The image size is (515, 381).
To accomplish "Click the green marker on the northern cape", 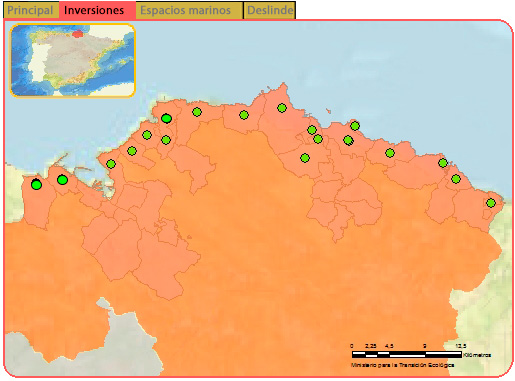I will [x=282, y=108].
